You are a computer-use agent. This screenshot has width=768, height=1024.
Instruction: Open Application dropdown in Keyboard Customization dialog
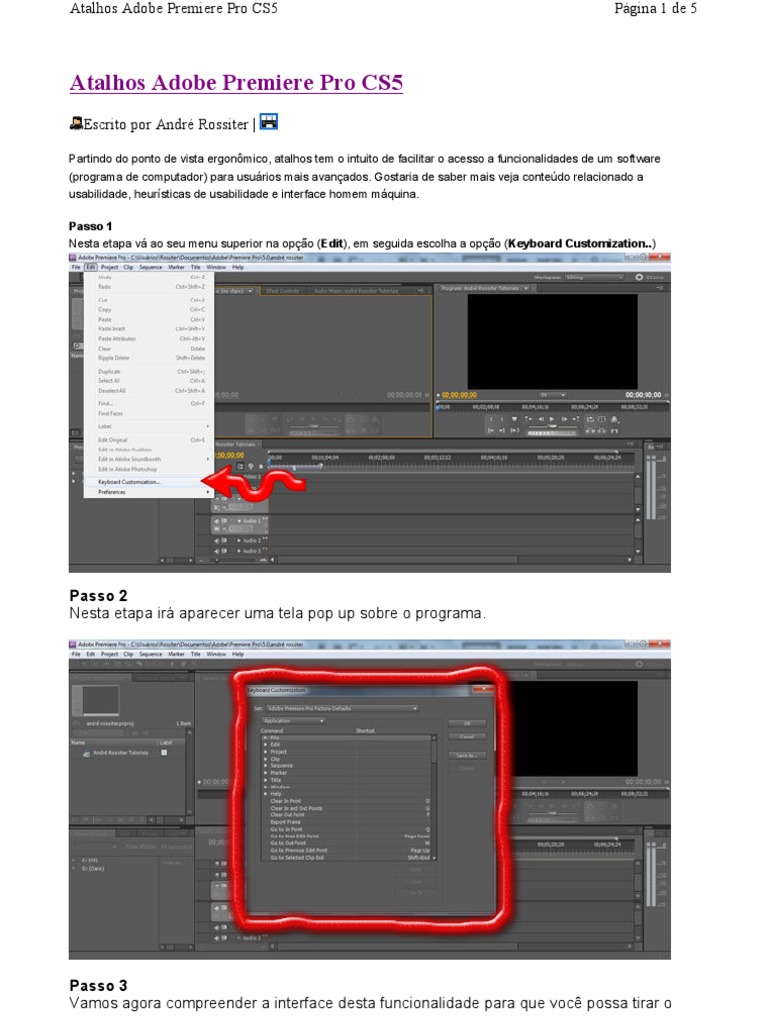[x=293, y=720]
